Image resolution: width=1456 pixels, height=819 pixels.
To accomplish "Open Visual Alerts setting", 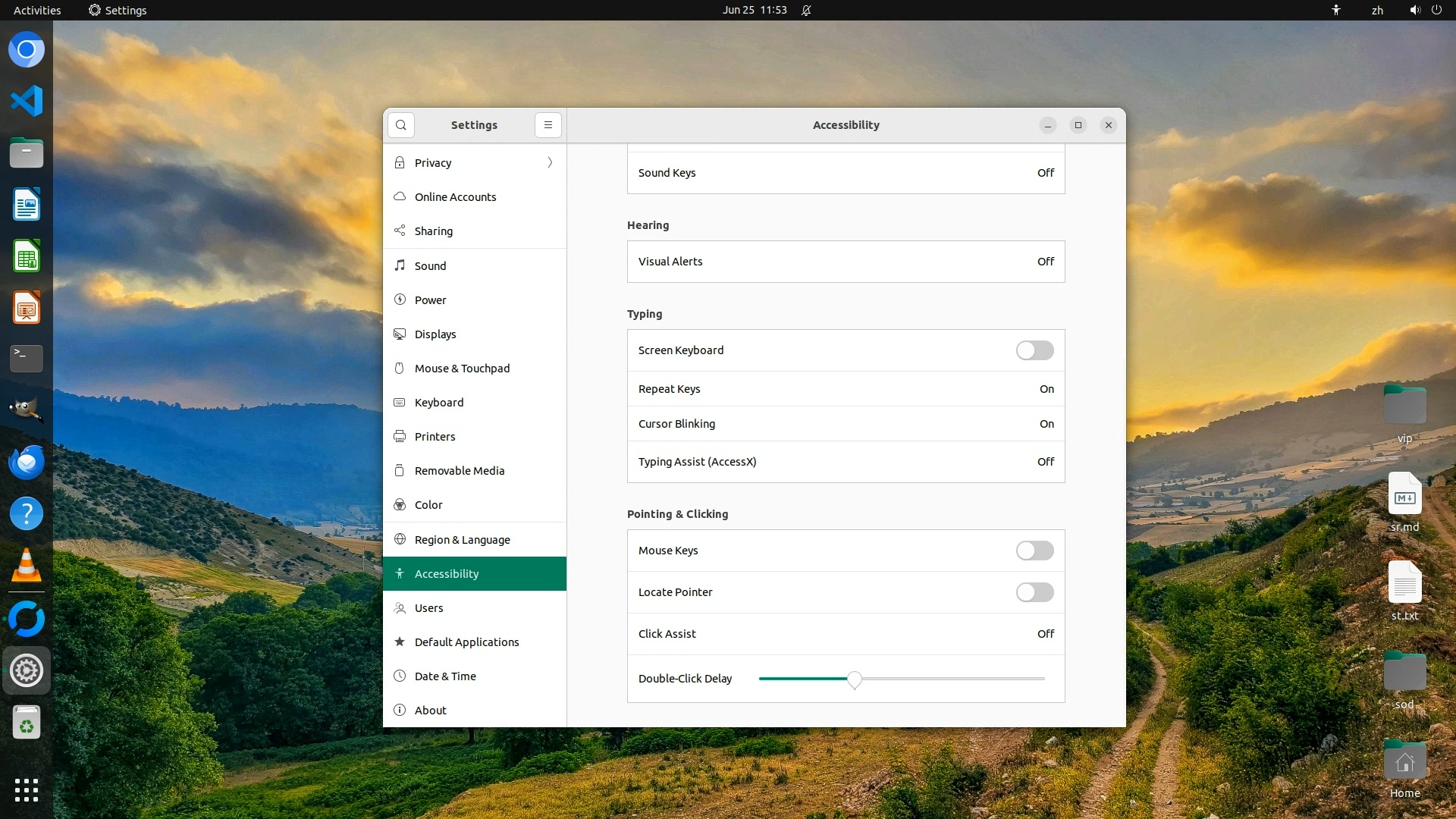I will point(846,262).
